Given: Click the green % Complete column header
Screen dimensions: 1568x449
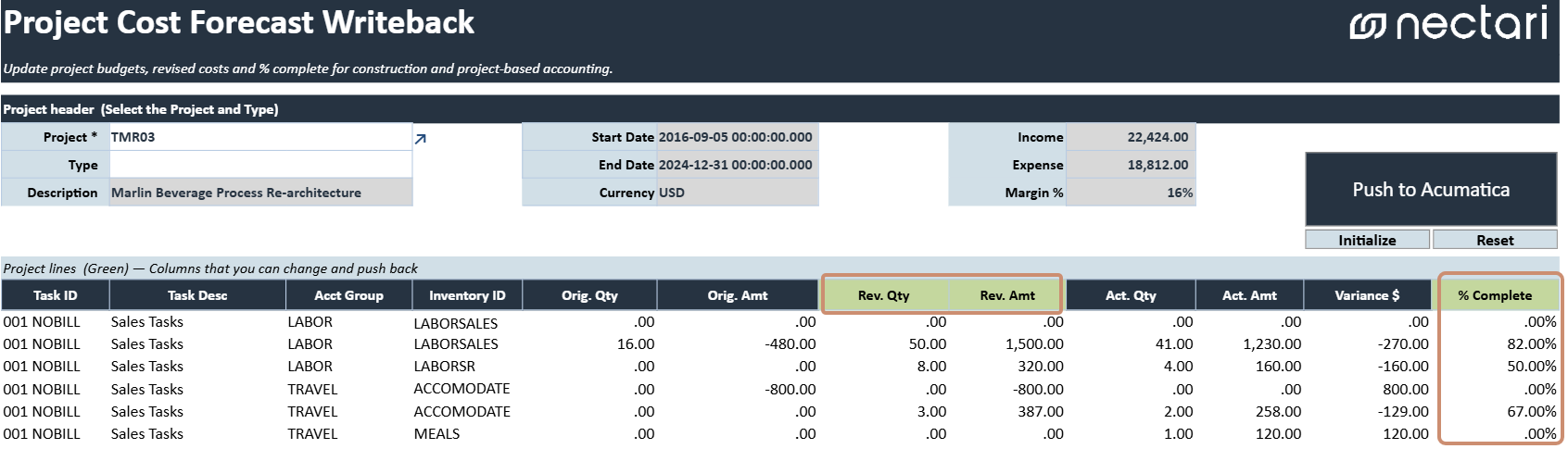Looking at the screenshot, I should pyautogui.click(x=1495, y=295).
